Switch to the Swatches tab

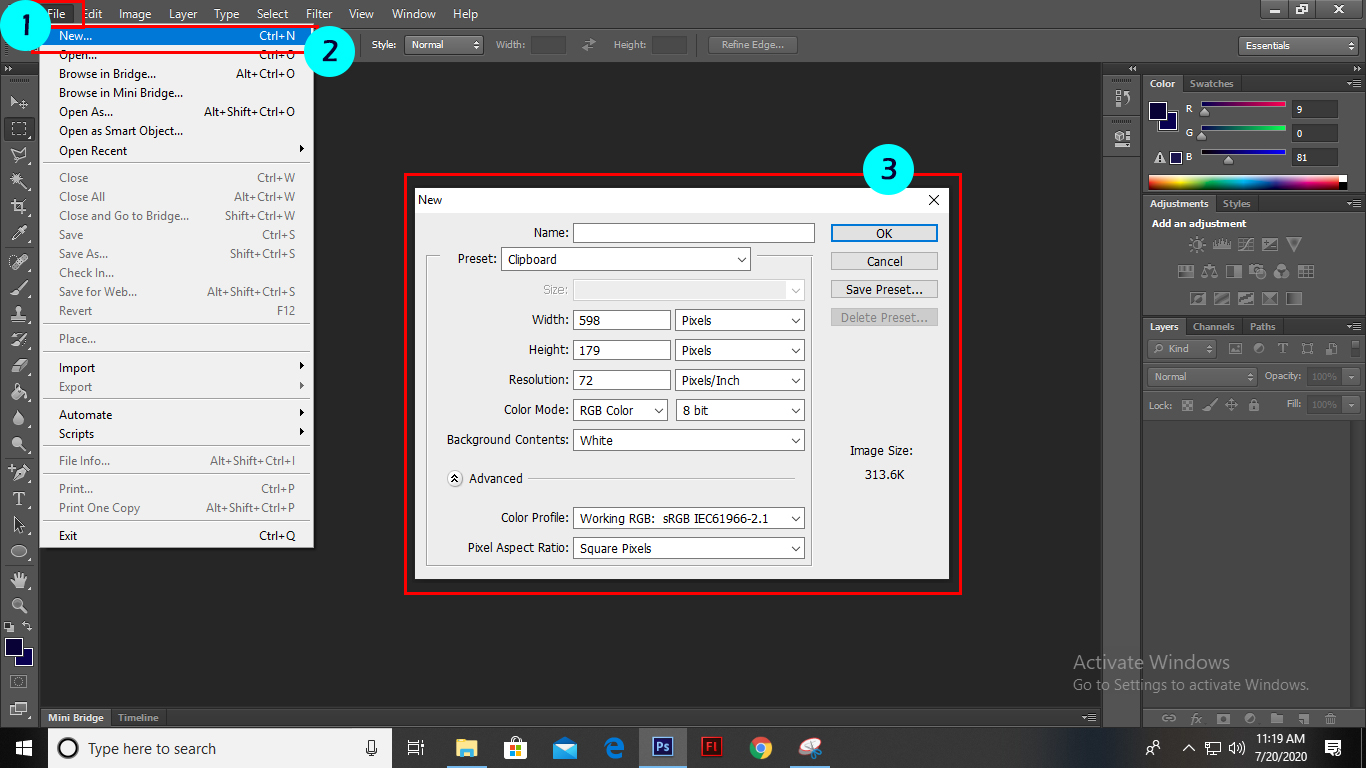click(1211, 84)
